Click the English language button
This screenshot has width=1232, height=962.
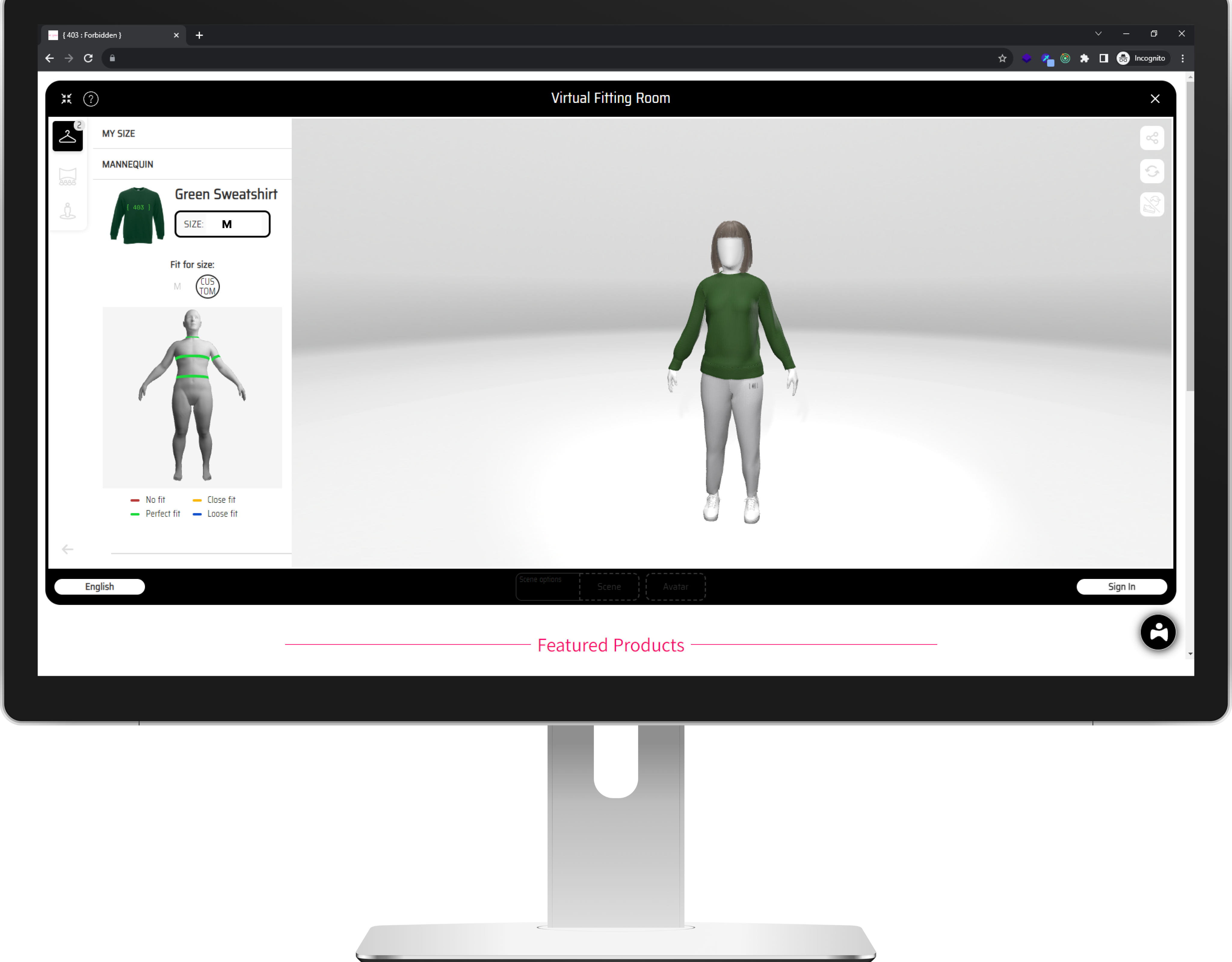click(x=99, y=587)
